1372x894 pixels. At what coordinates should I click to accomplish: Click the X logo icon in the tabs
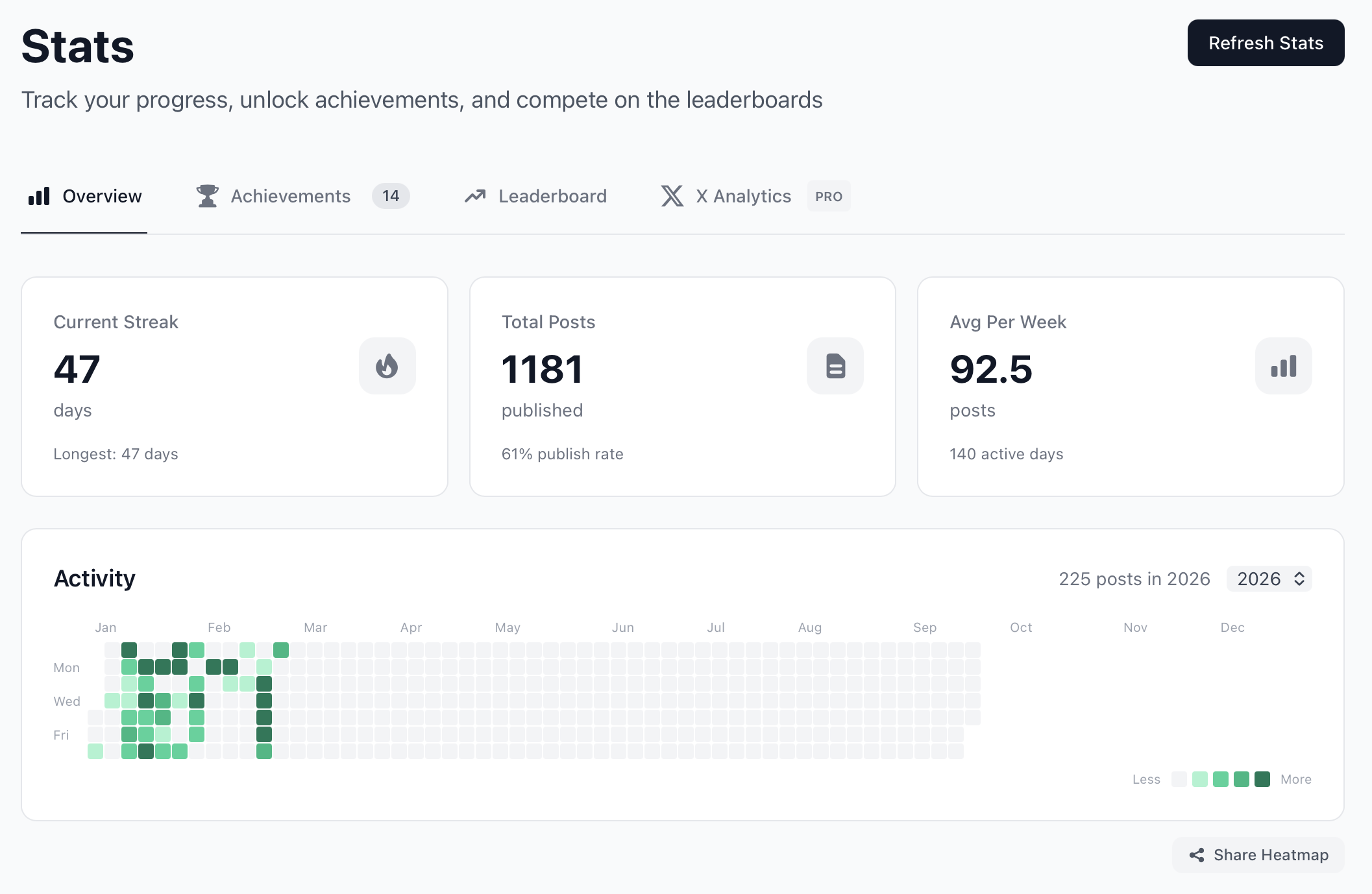pyautogui.click(x=672, y=196)
